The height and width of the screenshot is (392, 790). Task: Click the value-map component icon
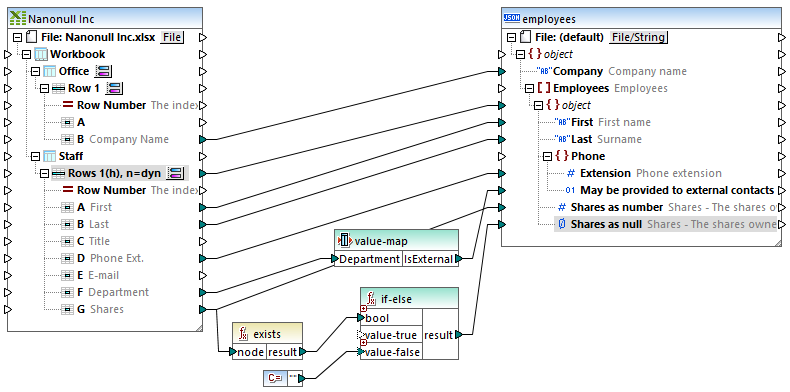point(345,240)
